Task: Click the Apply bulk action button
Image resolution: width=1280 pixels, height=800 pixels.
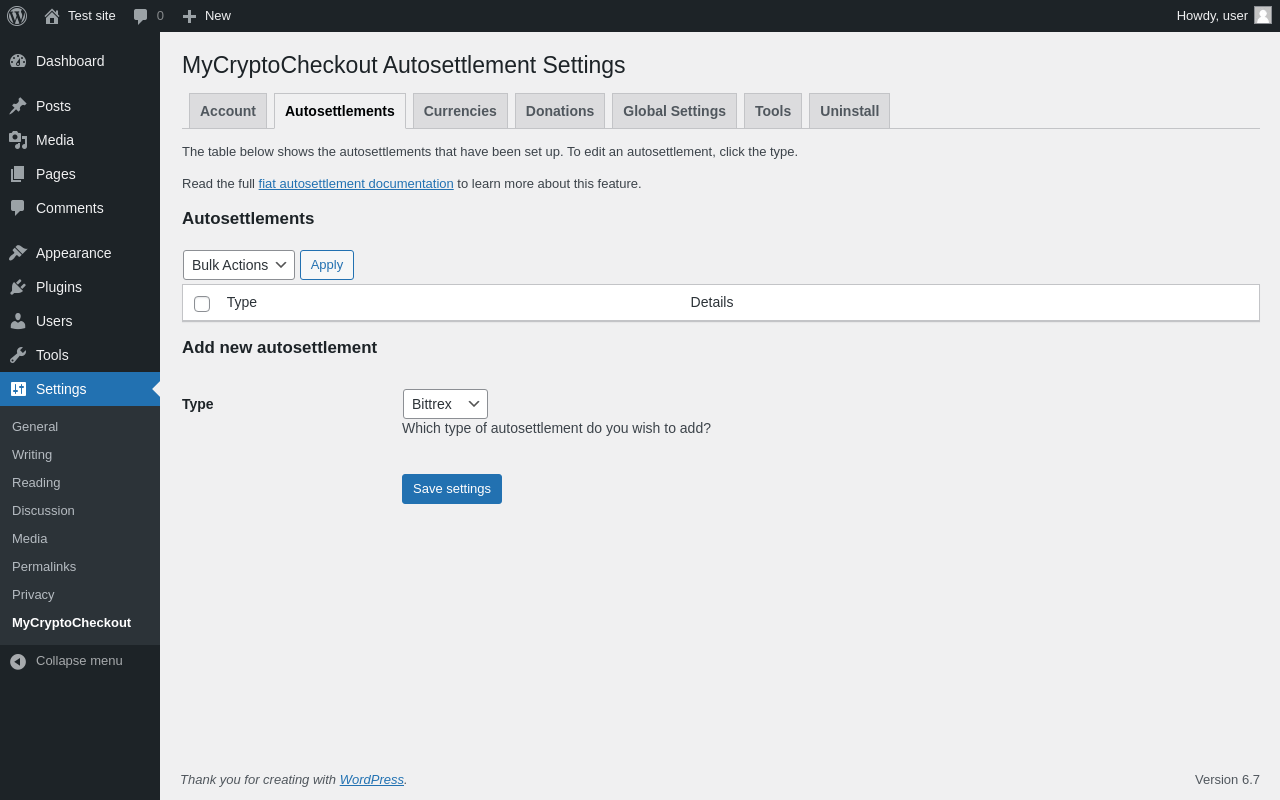Action: click(x=327, y=265)
